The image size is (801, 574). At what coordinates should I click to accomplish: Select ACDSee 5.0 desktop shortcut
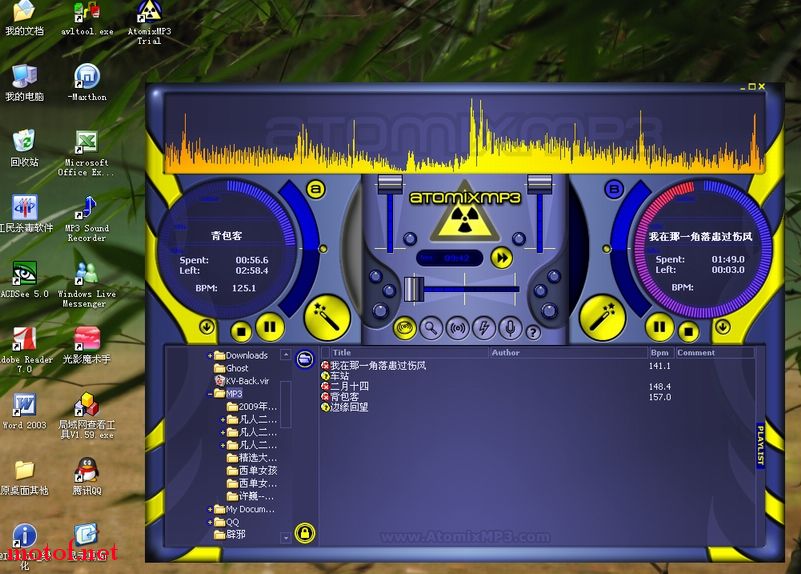[x=24, y=279]
